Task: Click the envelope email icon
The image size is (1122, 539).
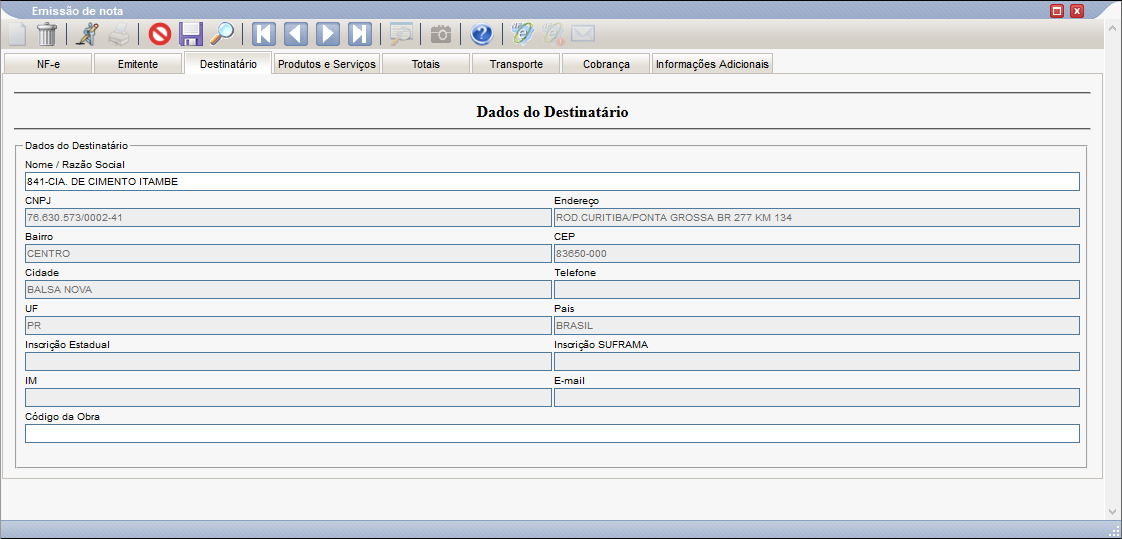Action: (584, 34)
